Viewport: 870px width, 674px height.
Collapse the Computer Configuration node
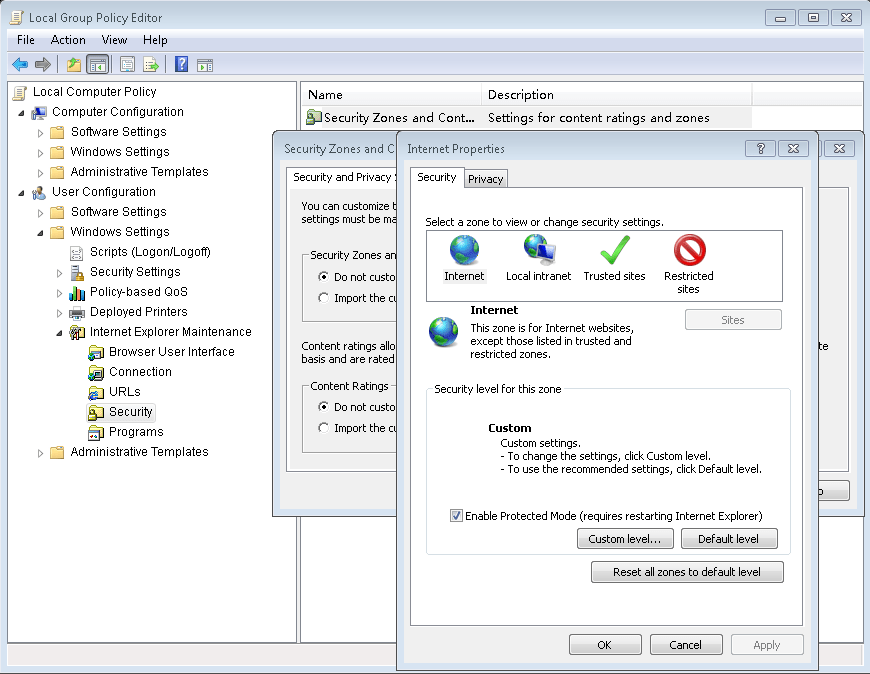[22, 113]
